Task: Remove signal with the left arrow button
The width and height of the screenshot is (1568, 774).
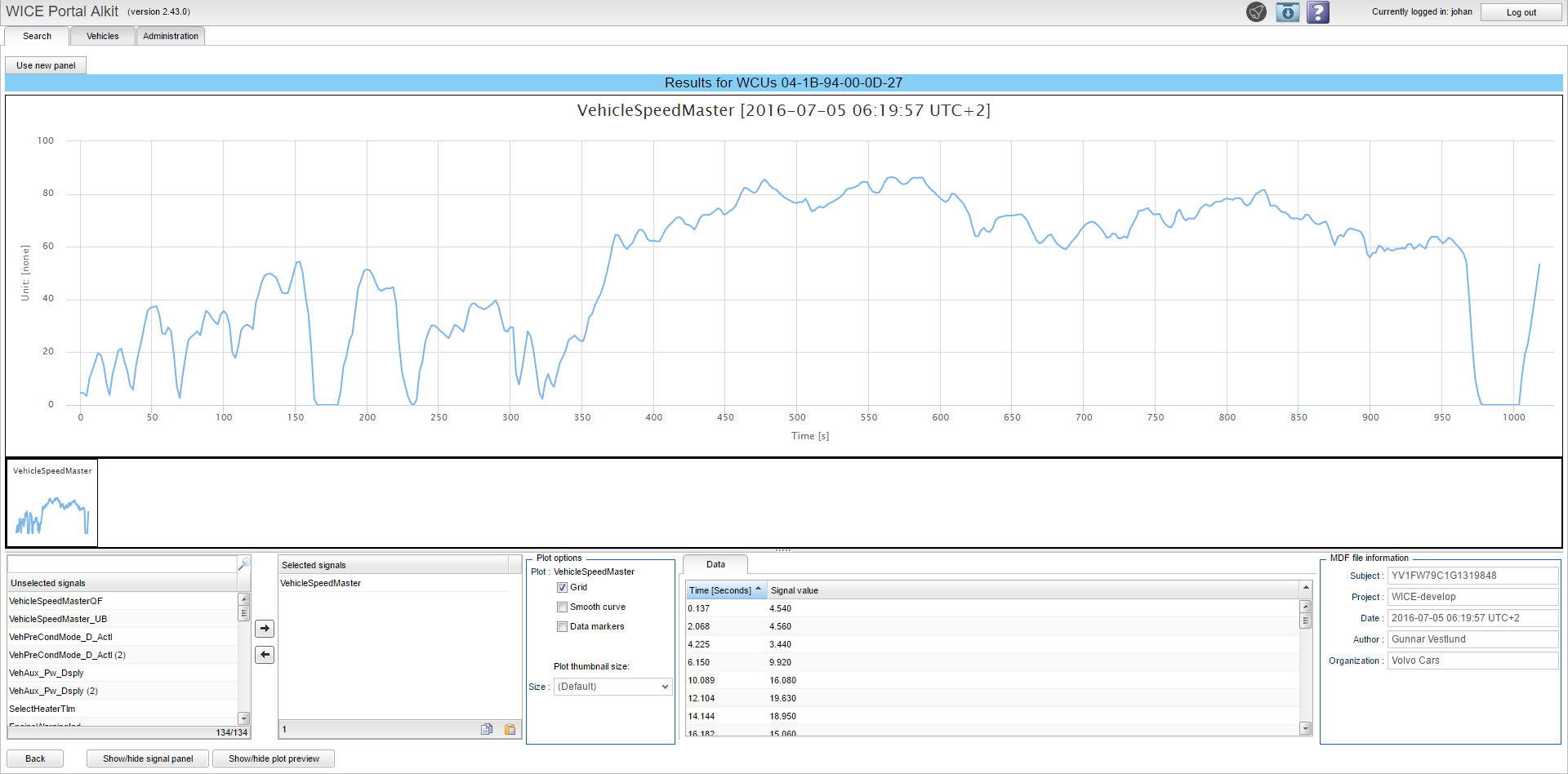Action: tap(265, 655)
